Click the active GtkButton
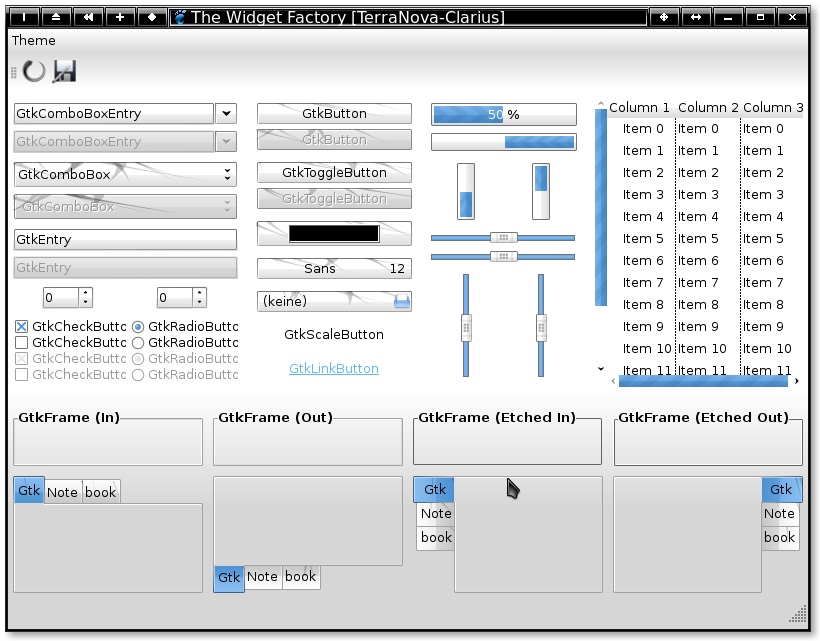The width and height of the screenshot is (820, 641). [334, 113]
